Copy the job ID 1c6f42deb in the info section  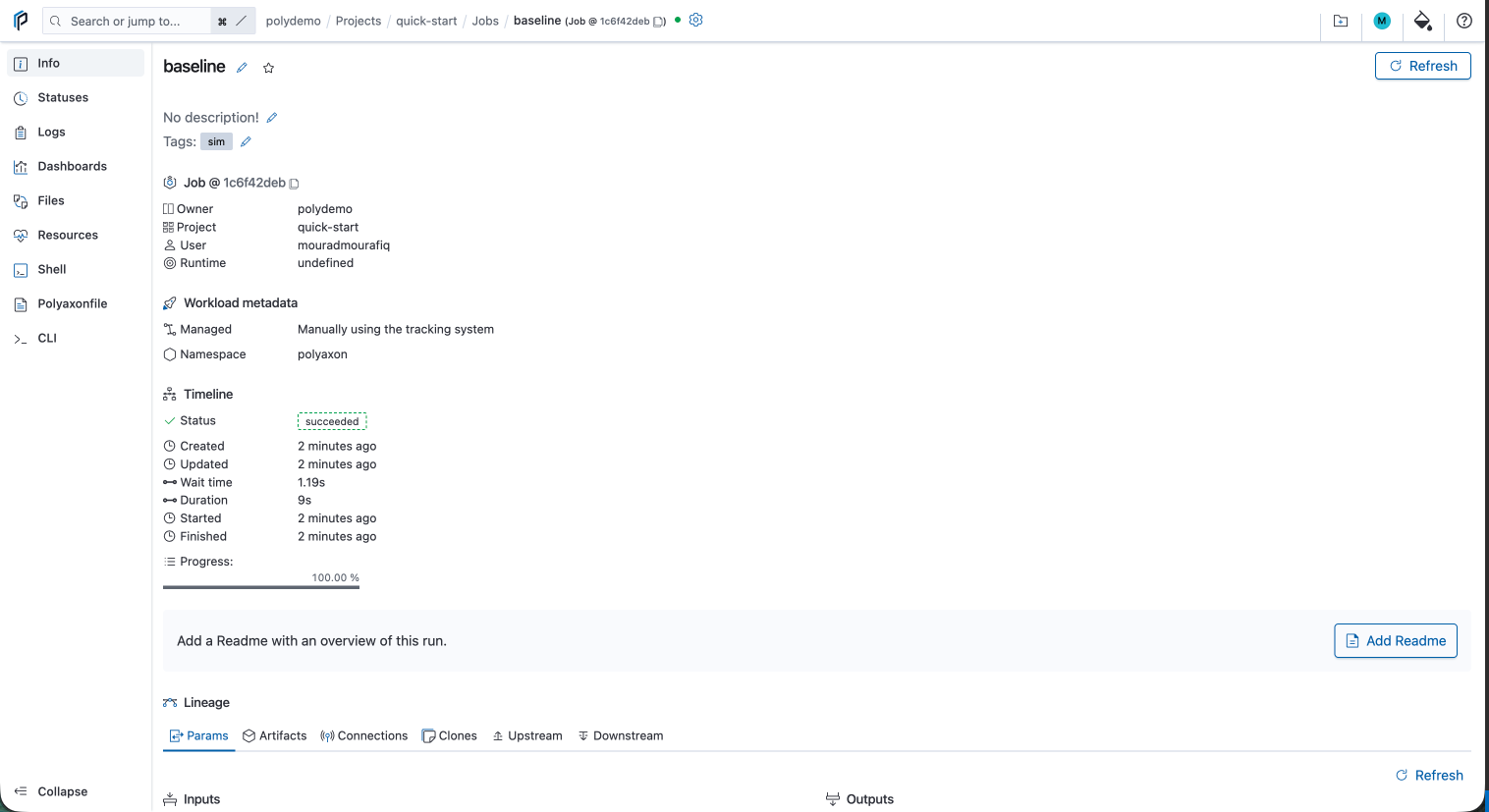[294, 184]
